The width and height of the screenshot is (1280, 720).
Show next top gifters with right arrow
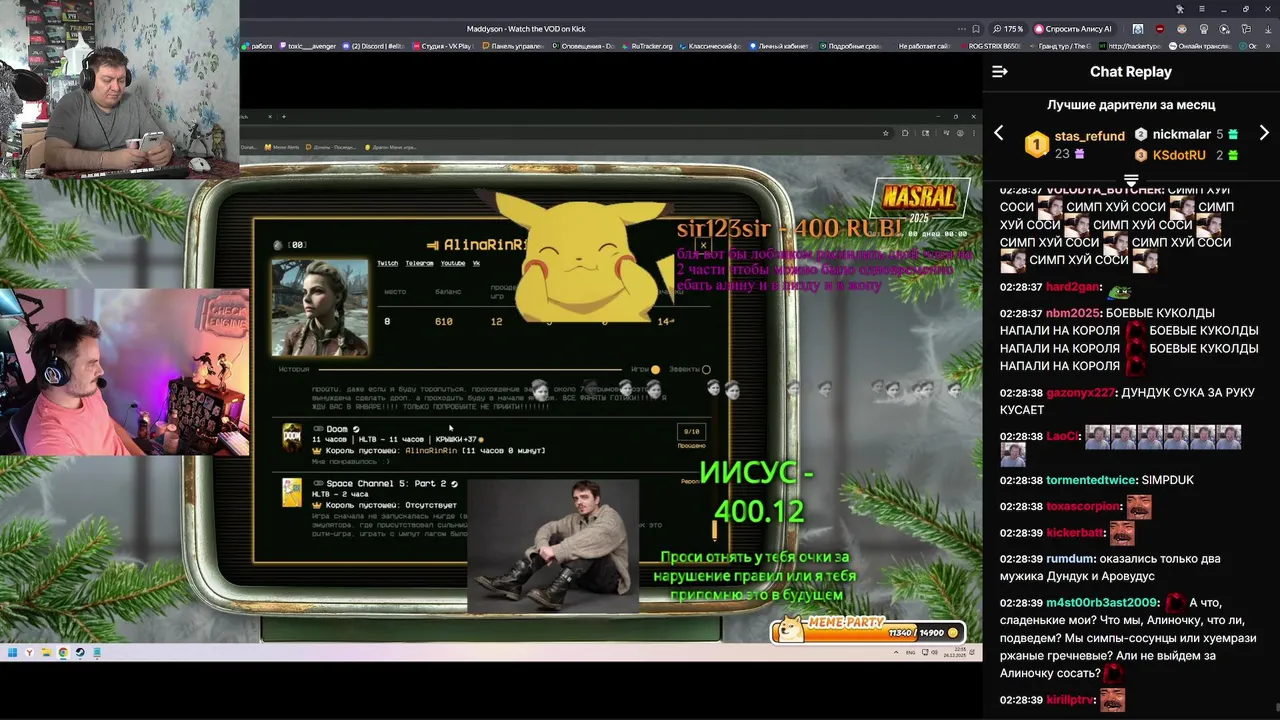coord(1264,133)
